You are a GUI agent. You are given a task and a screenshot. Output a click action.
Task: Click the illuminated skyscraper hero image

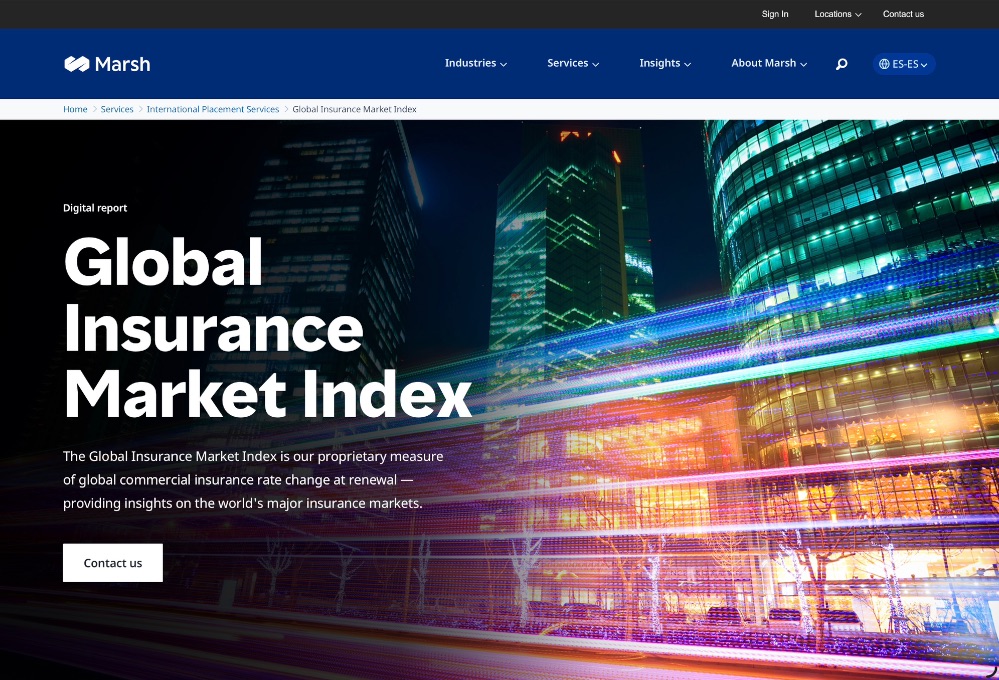click(750, 350)
